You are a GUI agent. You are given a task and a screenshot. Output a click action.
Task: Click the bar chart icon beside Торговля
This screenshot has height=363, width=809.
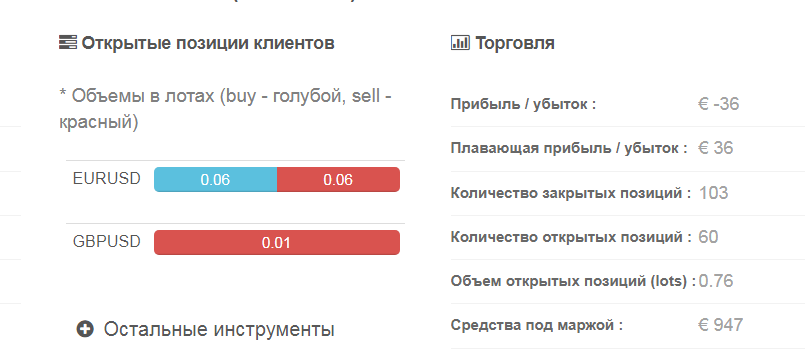[x=460, y=43]
